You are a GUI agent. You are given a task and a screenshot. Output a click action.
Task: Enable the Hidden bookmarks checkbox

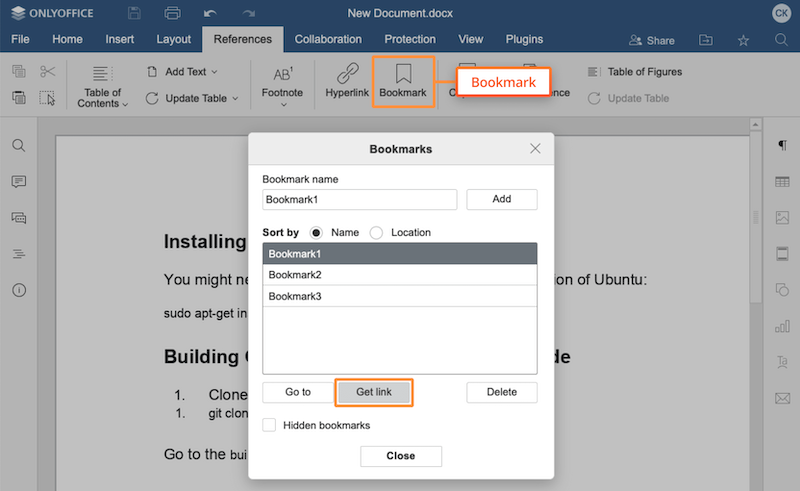coord(269,425)
